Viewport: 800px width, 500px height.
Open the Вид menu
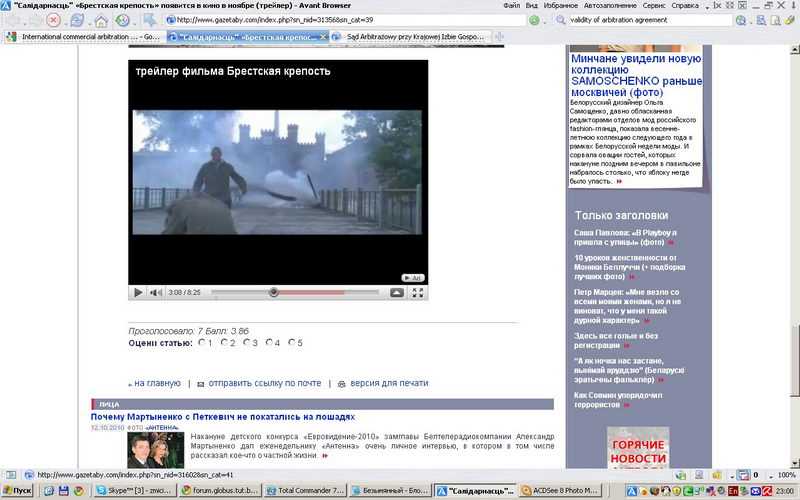point(532,5)
